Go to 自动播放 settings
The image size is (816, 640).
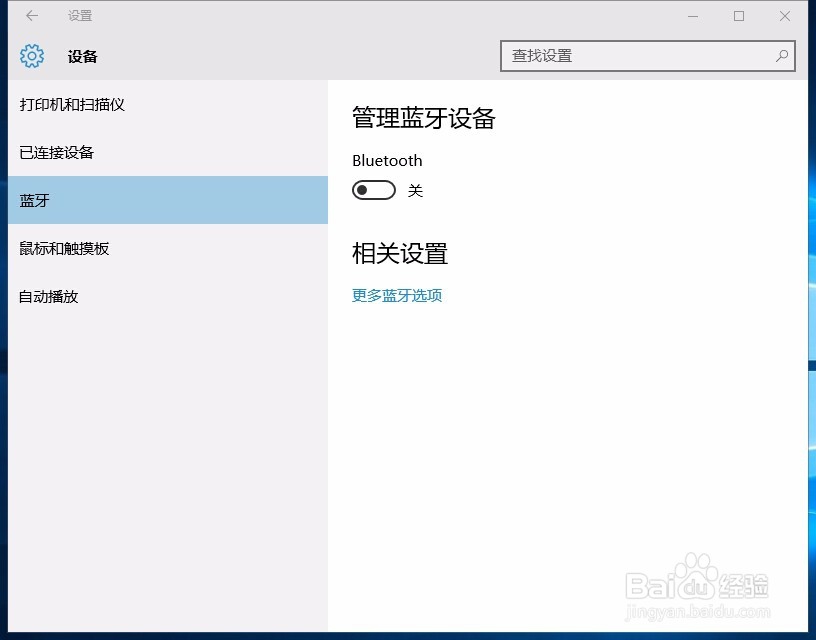pyautogui.click(x=168, y=297)
